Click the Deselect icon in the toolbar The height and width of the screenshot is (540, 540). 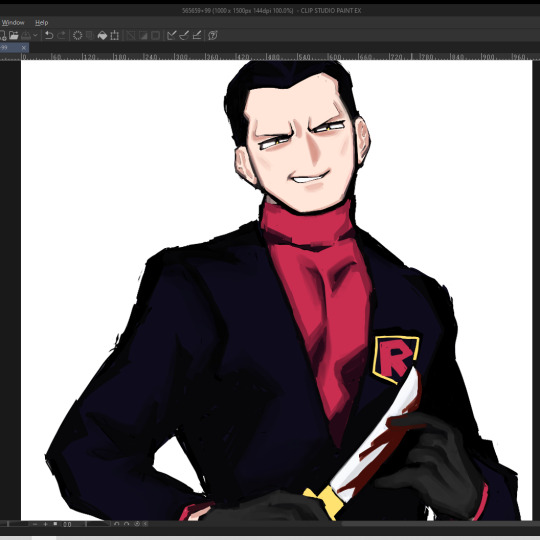coord(131,35)
